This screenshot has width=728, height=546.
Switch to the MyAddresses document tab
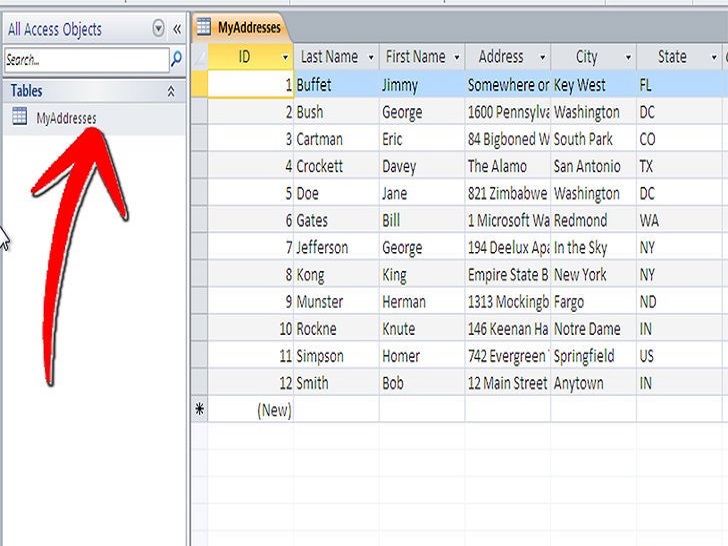coord(248,27)
